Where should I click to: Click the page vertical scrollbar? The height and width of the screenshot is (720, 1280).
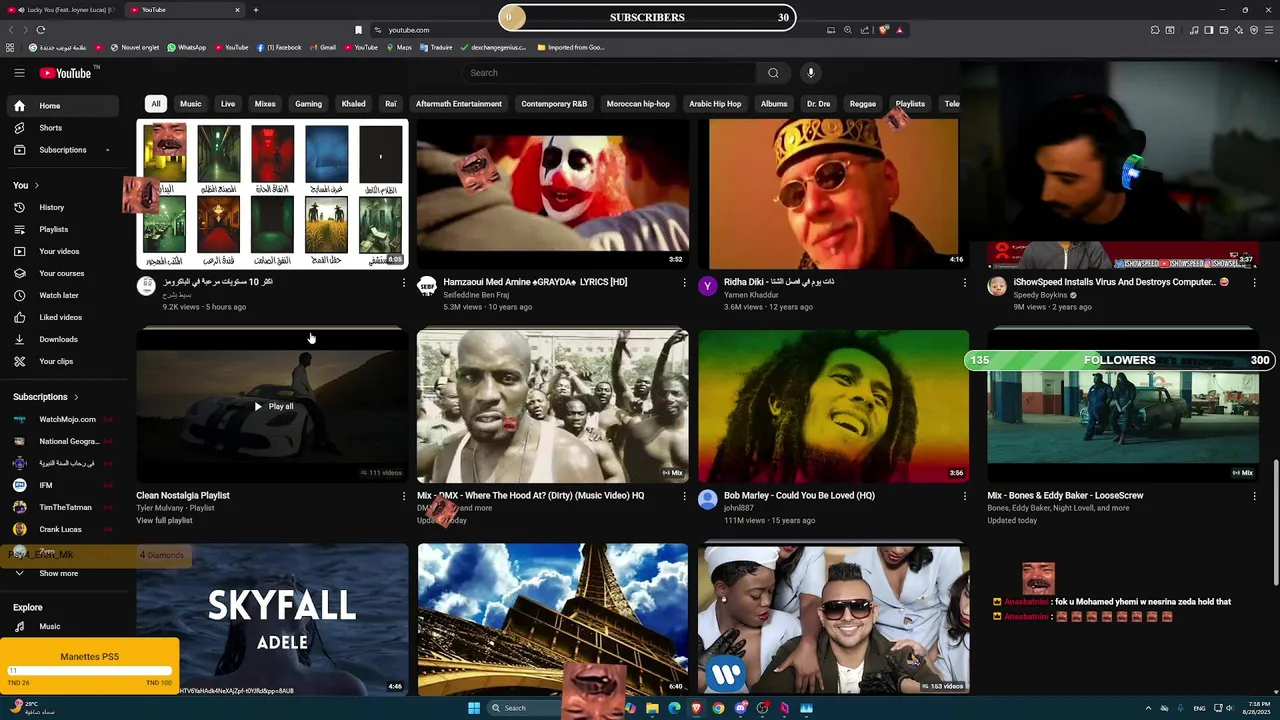point(1275,523)
